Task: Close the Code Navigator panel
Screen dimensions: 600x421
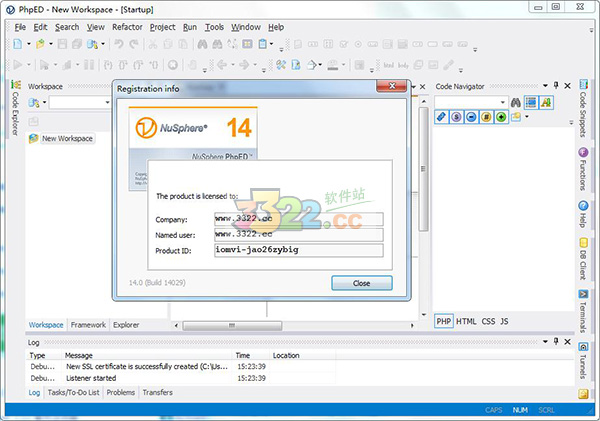Action: click(567, 86)
